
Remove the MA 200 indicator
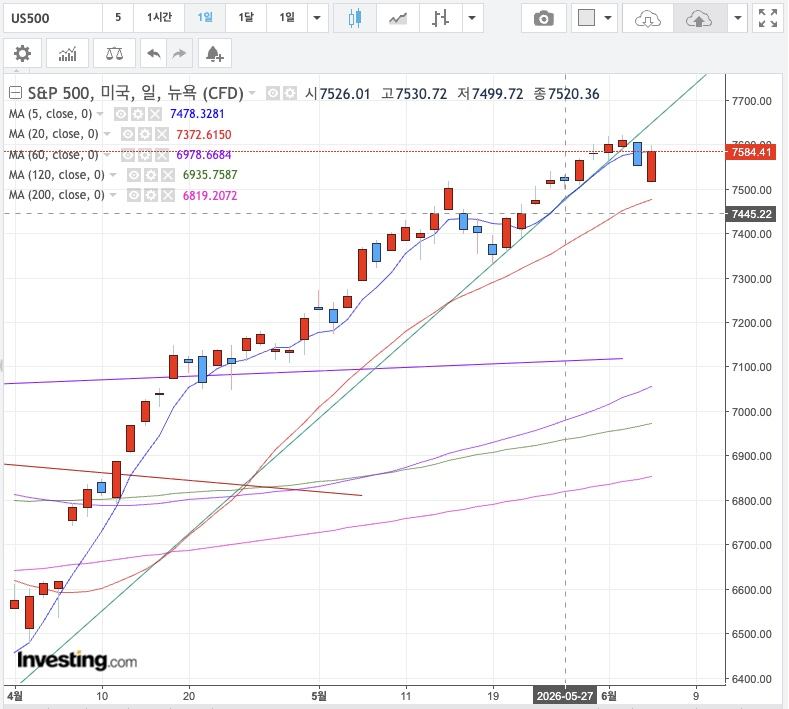point(168,195)
